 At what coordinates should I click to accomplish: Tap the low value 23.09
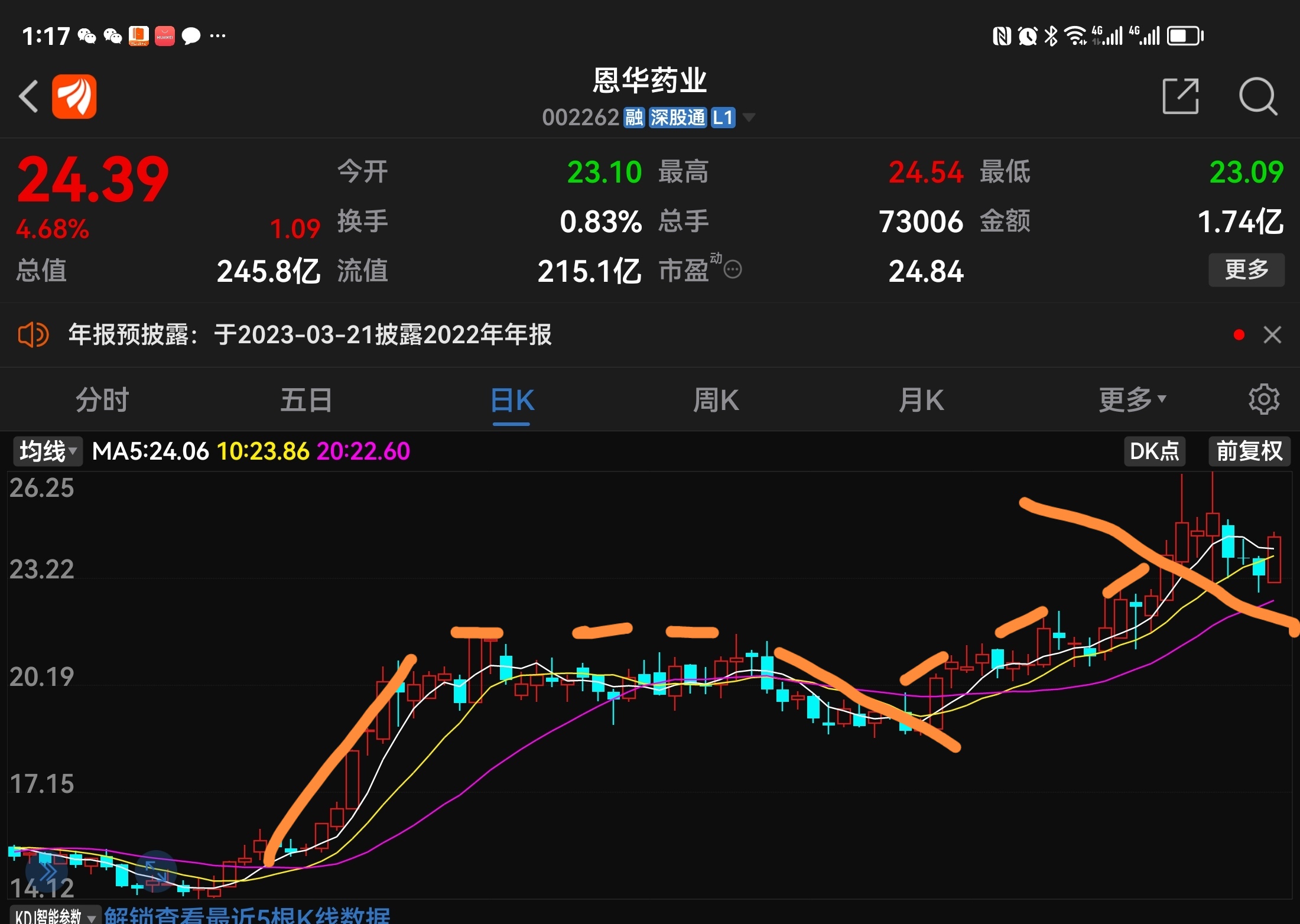[x=1246, y=173]
